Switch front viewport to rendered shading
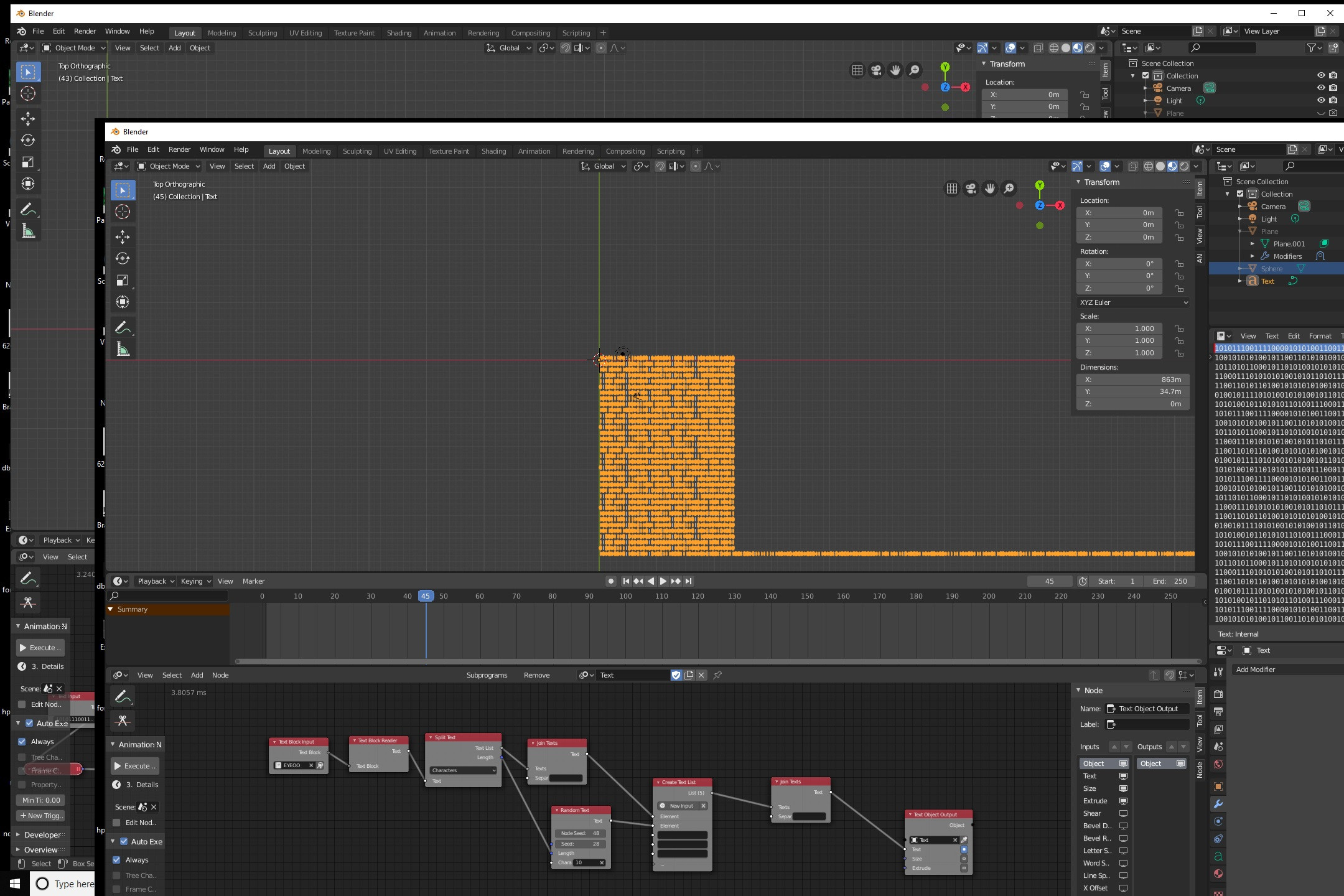This screenshot has width=1344, height=896. tap(1184, 166)
